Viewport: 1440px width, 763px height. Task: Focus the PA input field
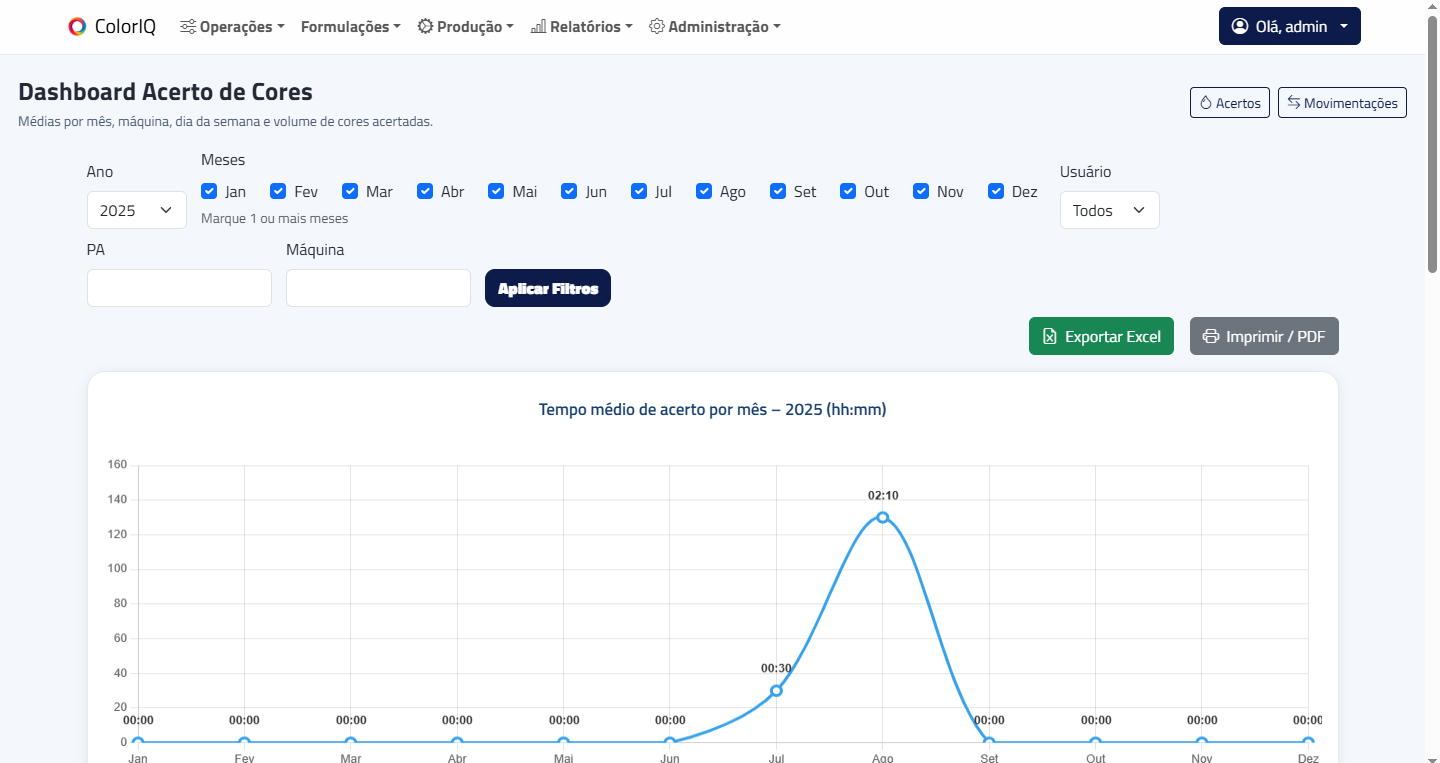pos(180,288)
